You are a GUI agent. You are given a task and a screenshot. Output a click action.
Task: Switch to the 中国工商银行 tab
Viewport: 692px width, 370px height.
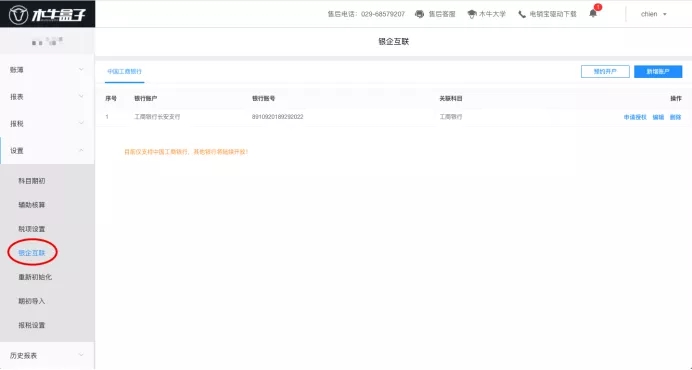124,72
